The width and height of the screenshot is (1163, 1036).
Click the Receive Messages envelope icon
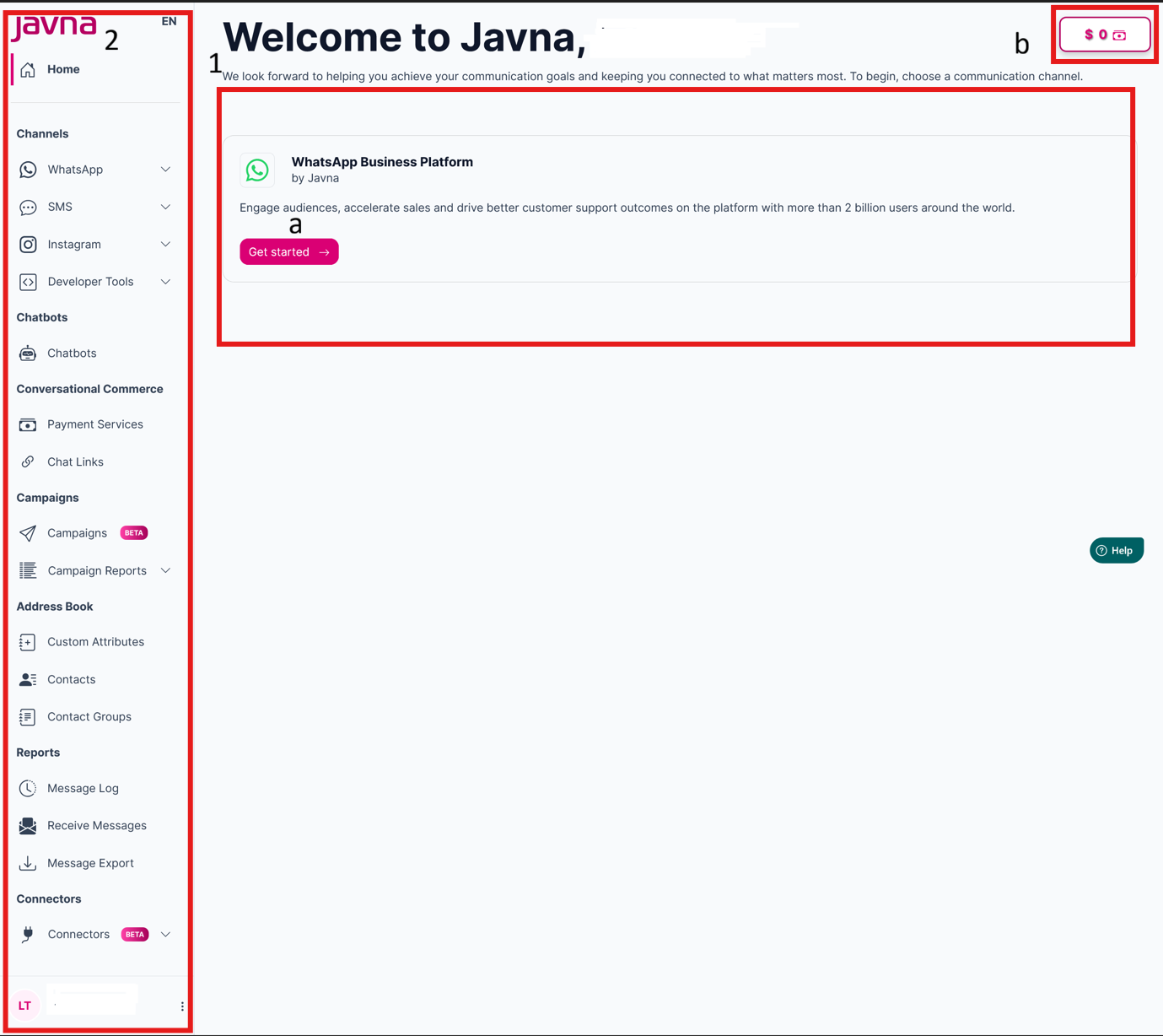tap(28, 826)
